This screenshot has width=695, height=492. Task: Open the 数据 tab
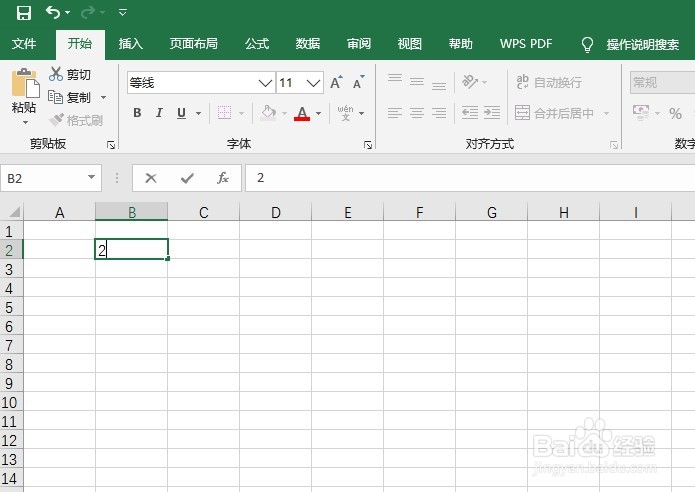tap(308, 43)
